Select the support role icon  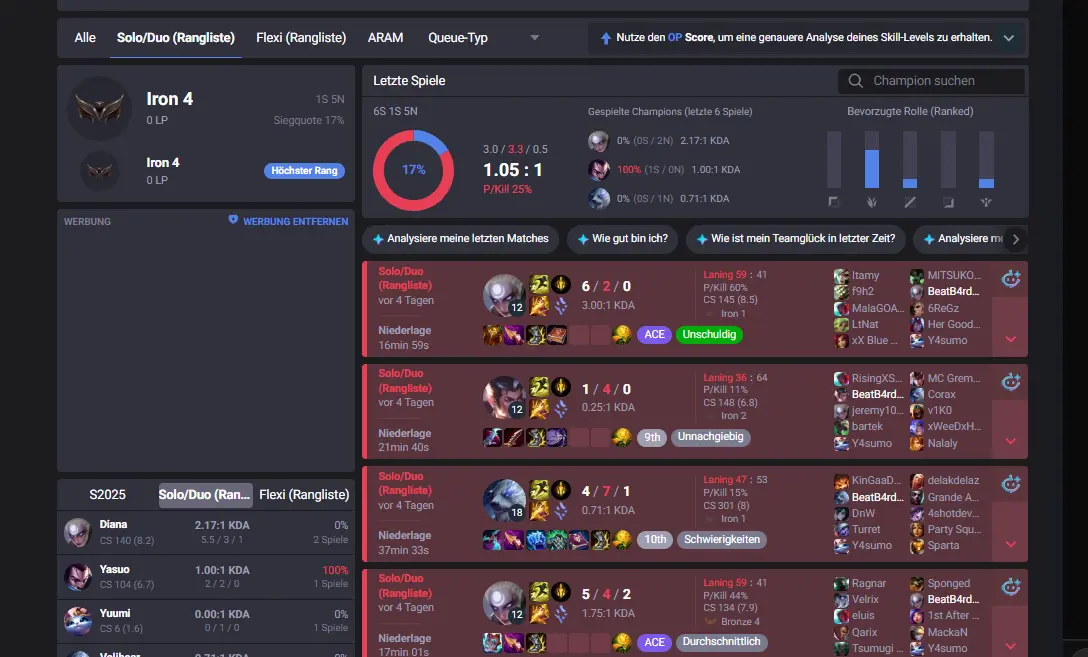pos(985,202)
